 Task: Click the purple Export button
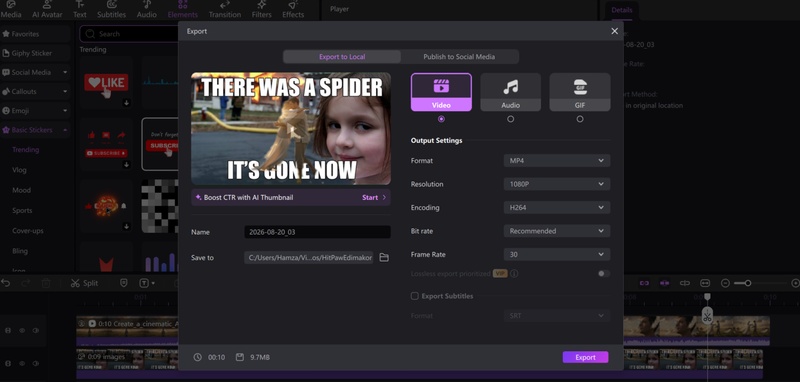click(x=585, y=358)
